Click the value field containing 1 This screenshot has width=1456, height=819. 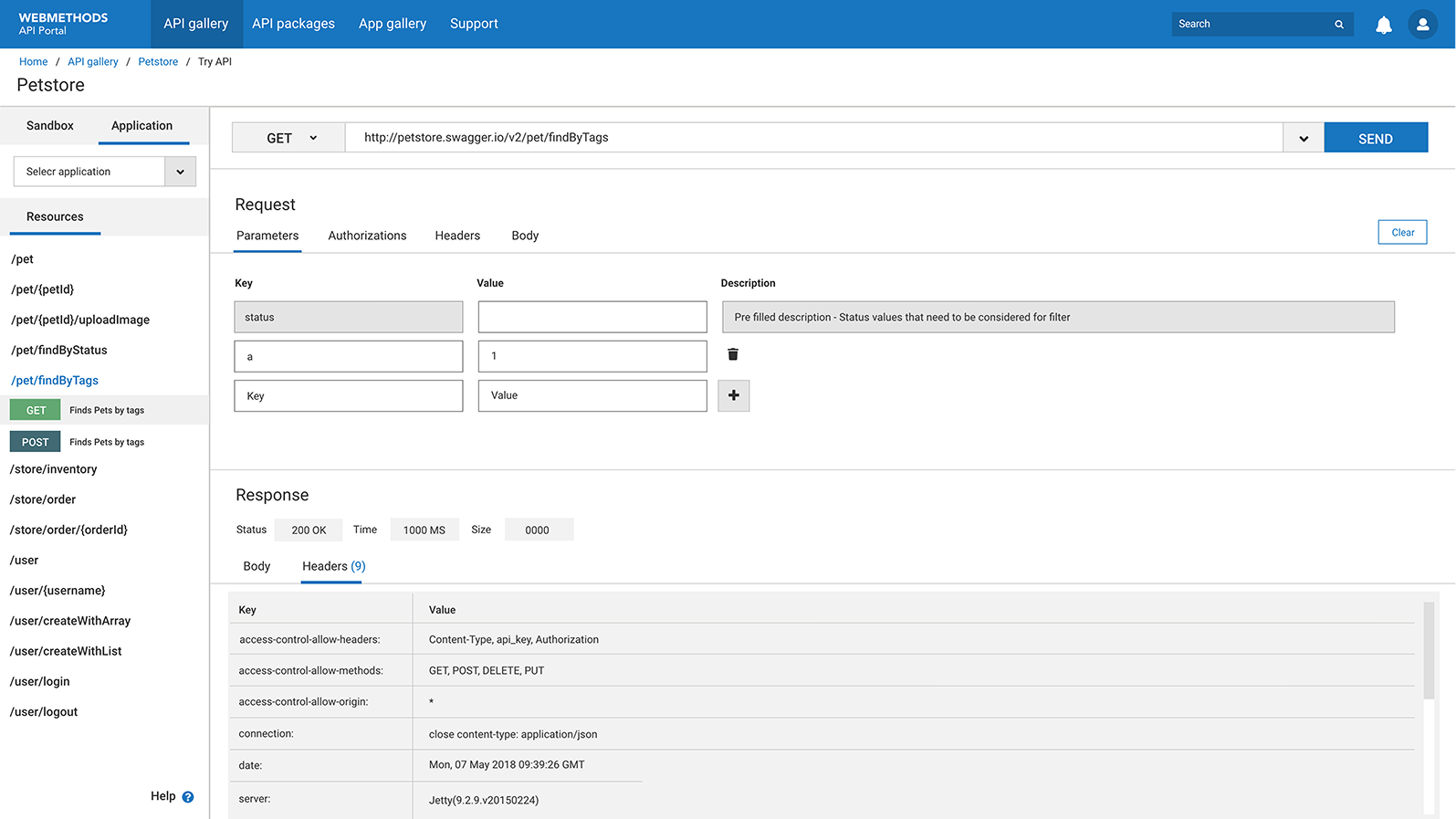(592, 356)
